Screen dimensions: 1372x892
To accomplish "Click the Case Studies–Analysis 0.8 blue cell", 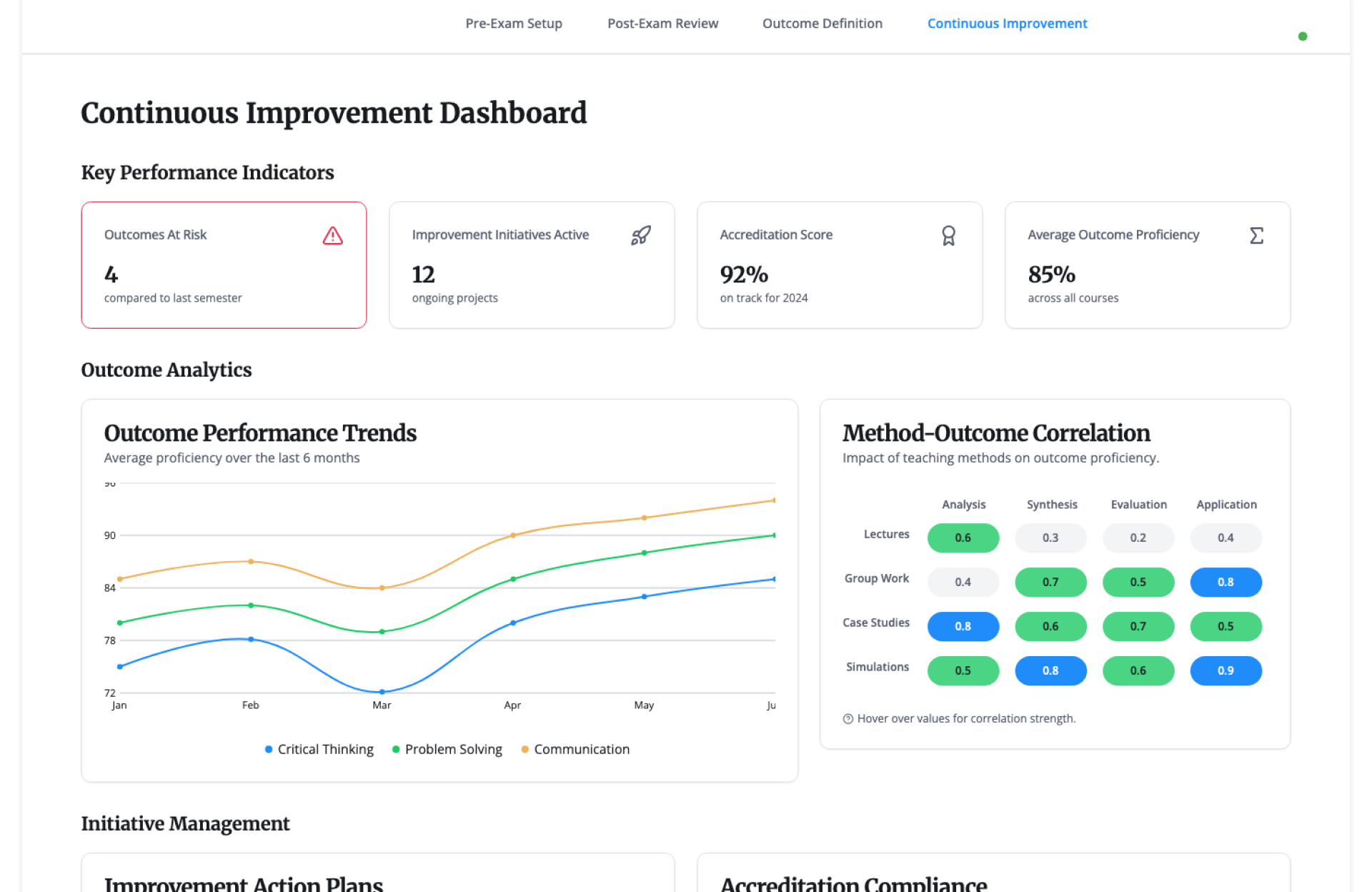I will [963, 626].
